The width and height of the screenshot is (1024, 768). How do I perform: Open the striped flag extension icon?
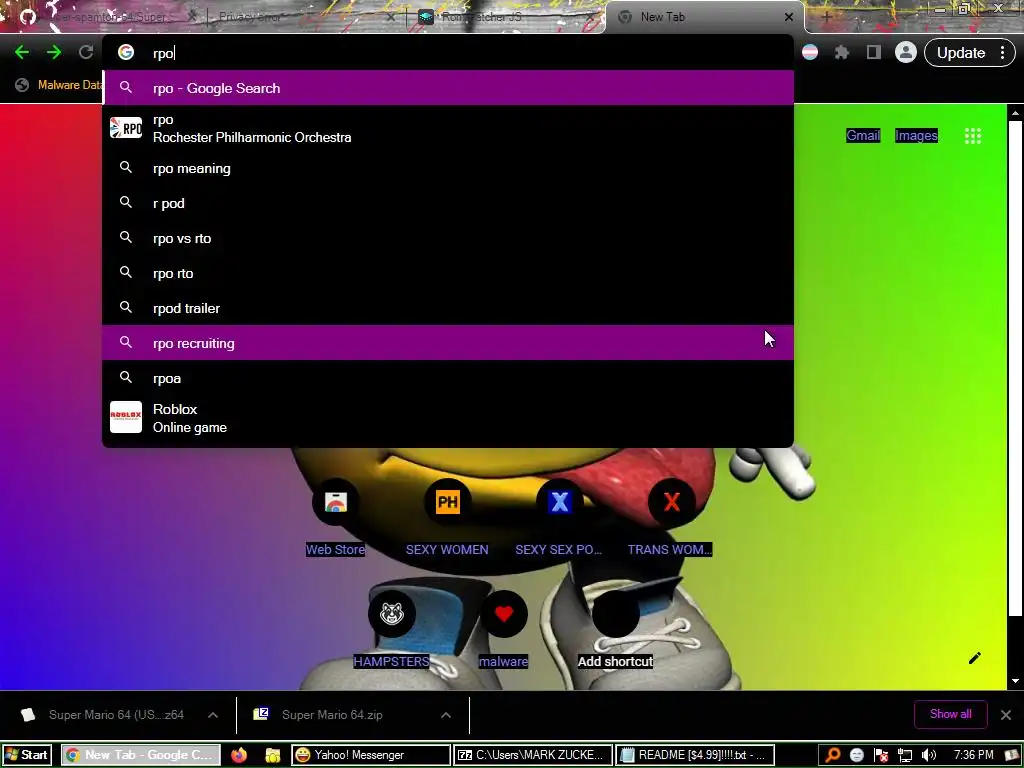point(810,52)
